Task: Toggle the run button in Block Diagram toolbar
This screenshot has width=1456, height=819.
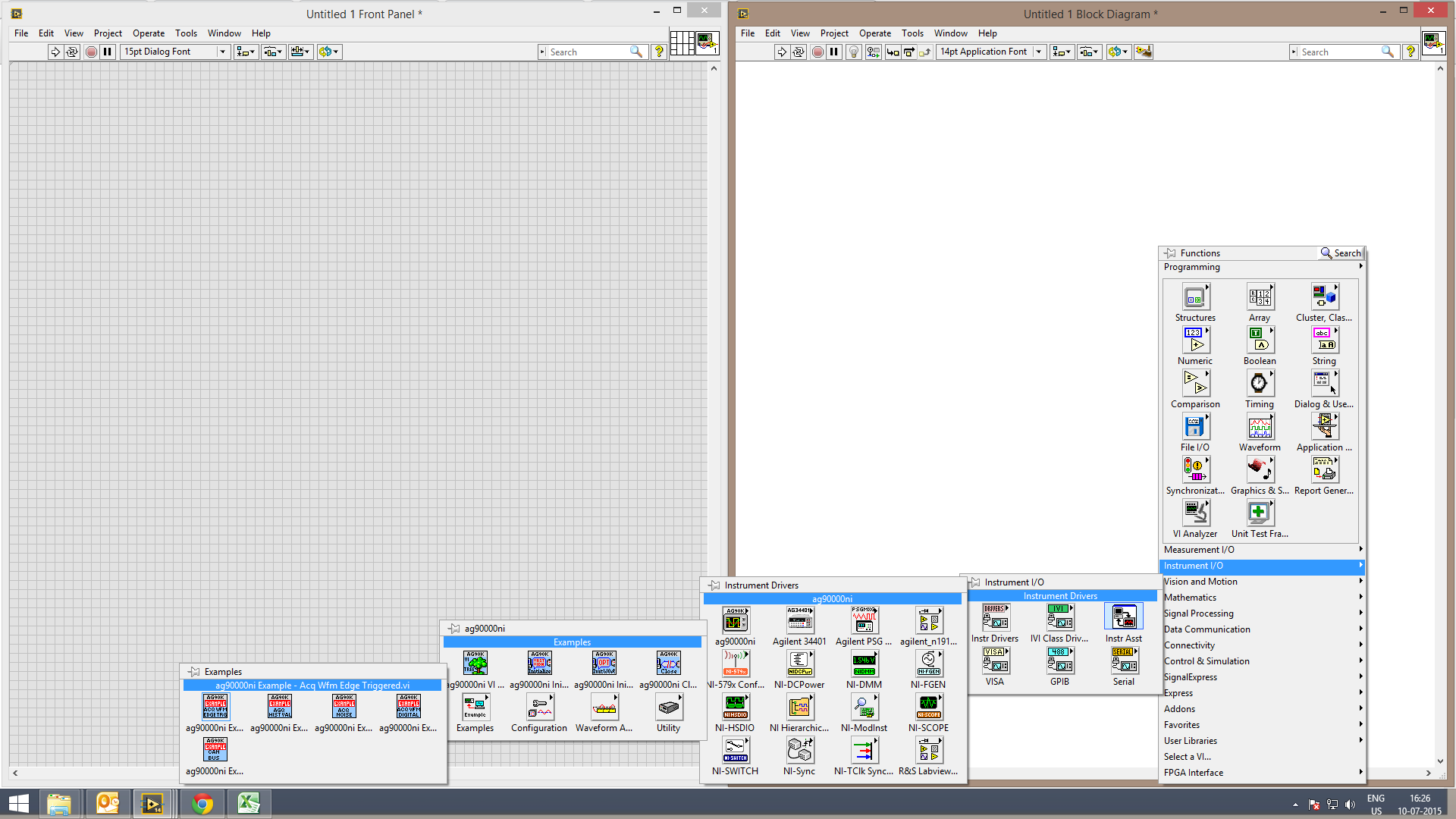Action: [x=782, y=52]
